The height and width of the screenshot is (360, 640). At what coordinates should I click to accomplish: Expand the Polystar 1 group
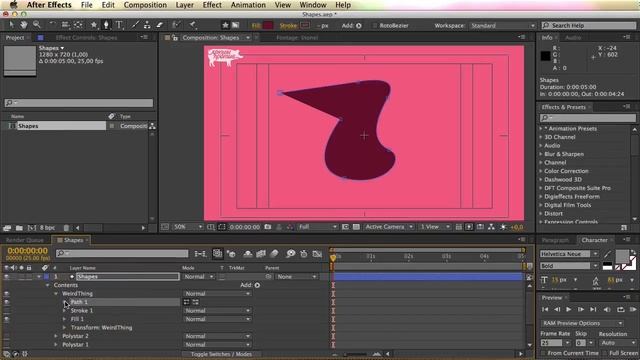pyautogui.click(x=56, y=344)
